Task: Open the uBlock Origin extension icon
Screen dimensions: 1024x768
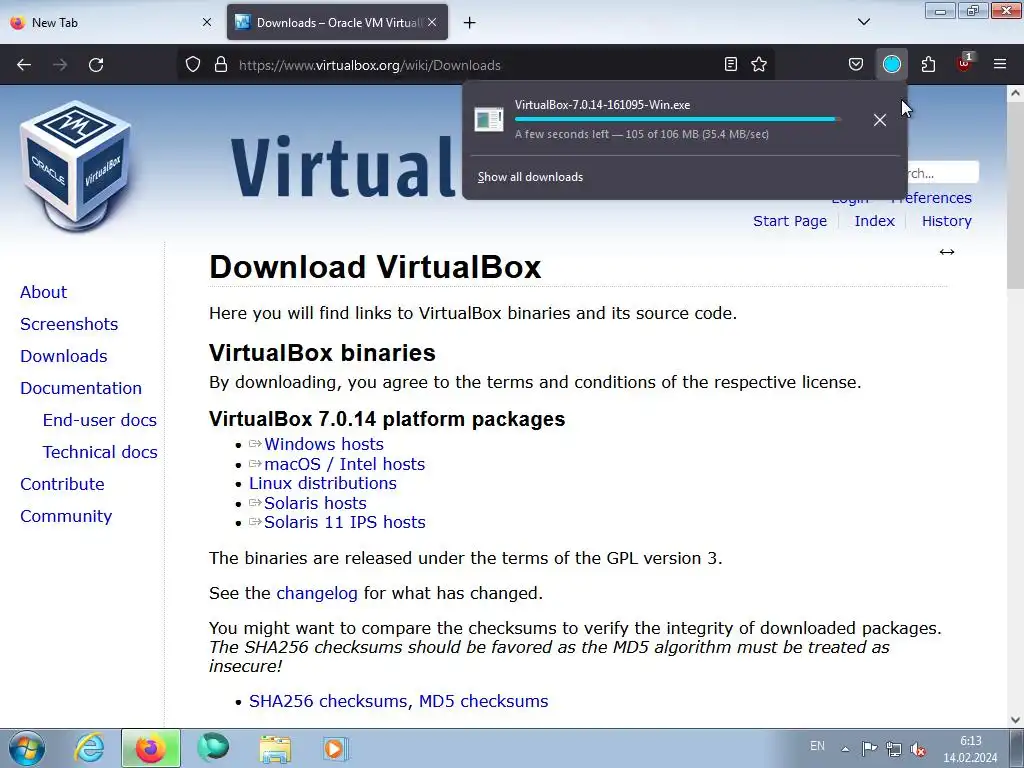Action: click(x=964, y=63)
